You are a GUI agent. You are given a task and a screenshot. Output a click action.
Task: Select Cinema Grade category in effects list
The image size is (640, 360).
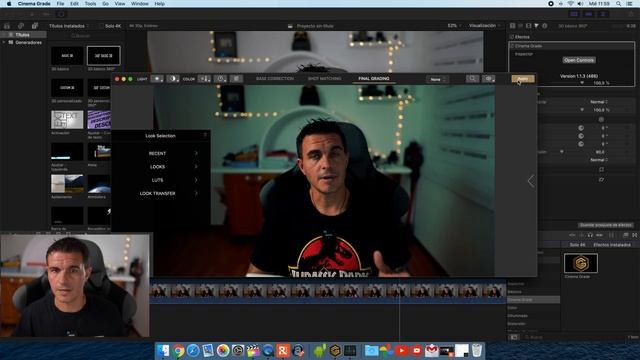(533, 300)
